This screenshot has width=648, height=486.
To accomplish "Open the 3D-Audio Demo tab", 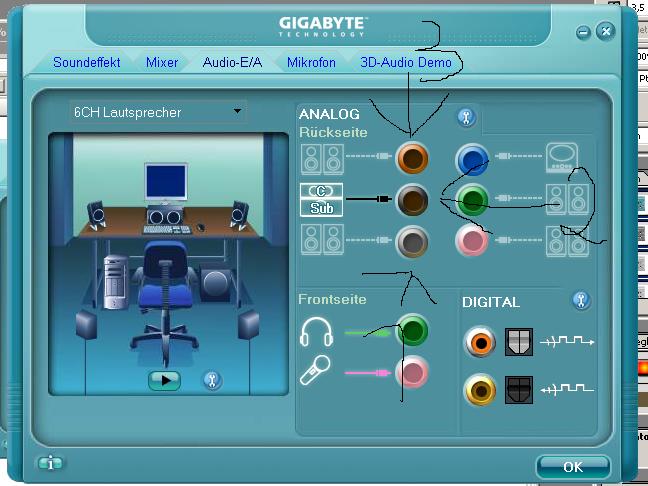I will (406, 62).
